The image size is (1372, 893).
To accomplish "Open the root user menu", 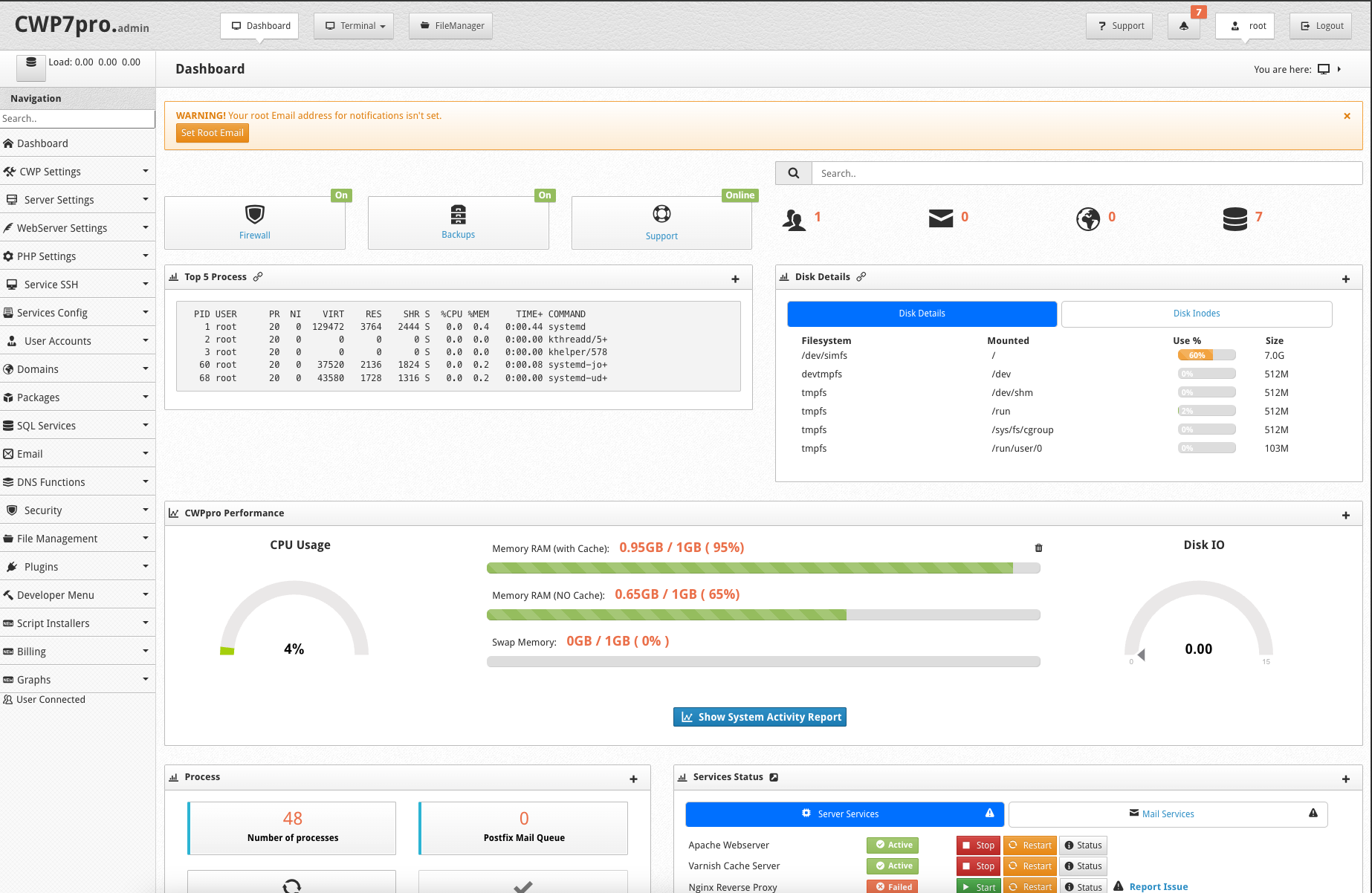I will [1245, 26].
